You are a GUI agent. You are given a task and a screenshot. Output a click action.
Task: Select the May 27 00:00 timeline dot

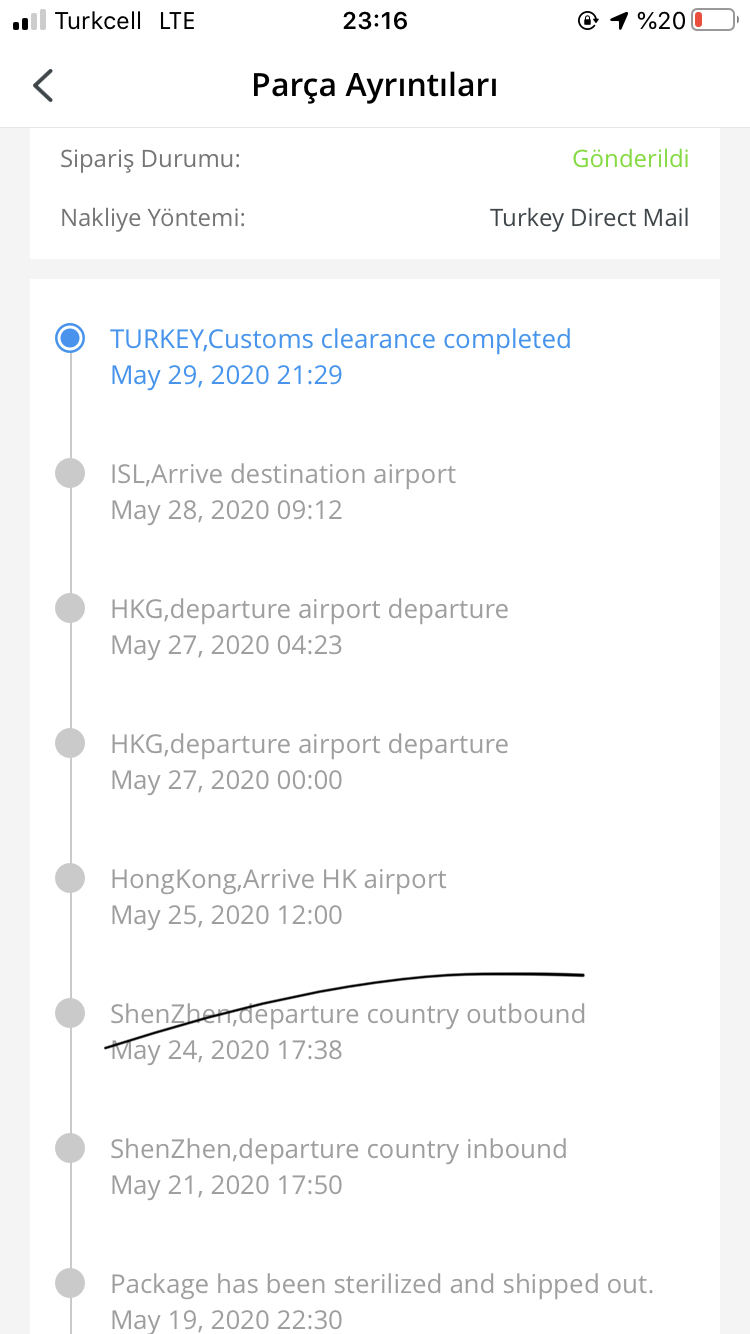tap(70, 743)
